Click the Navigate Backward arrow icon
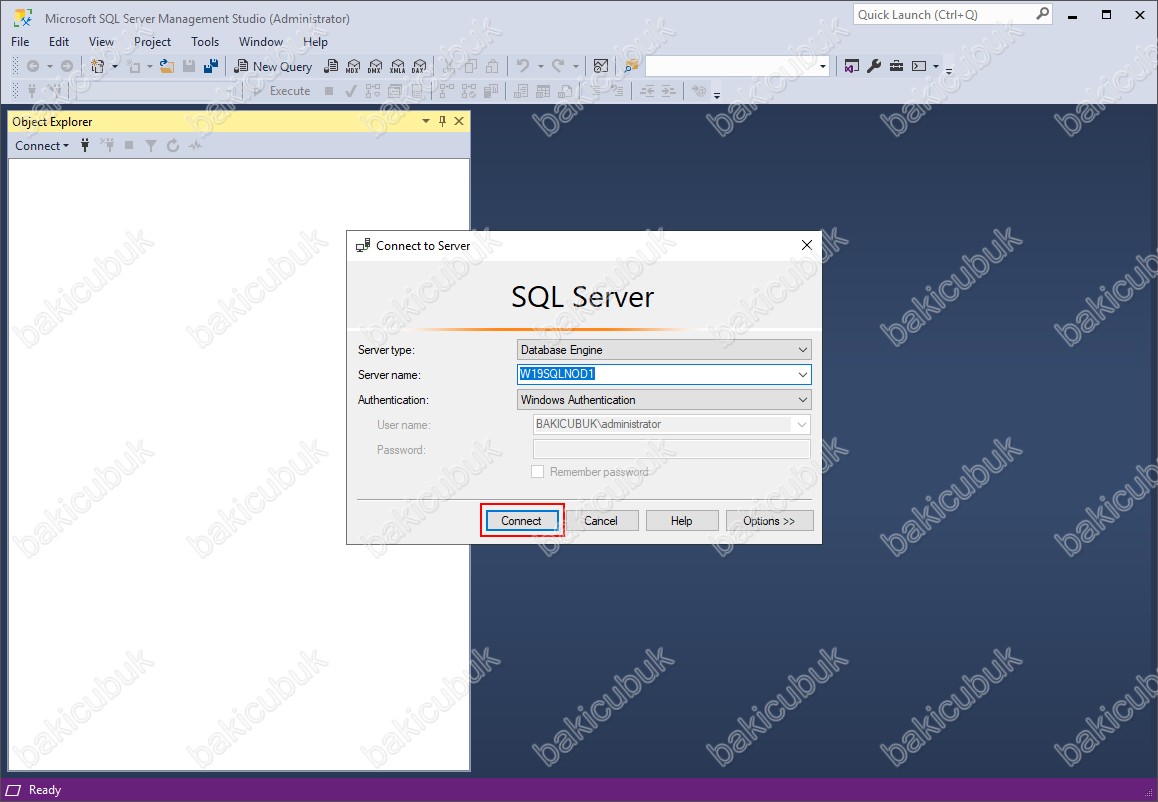The height and width of the screenshot is (802, 1158). [33, 66]
